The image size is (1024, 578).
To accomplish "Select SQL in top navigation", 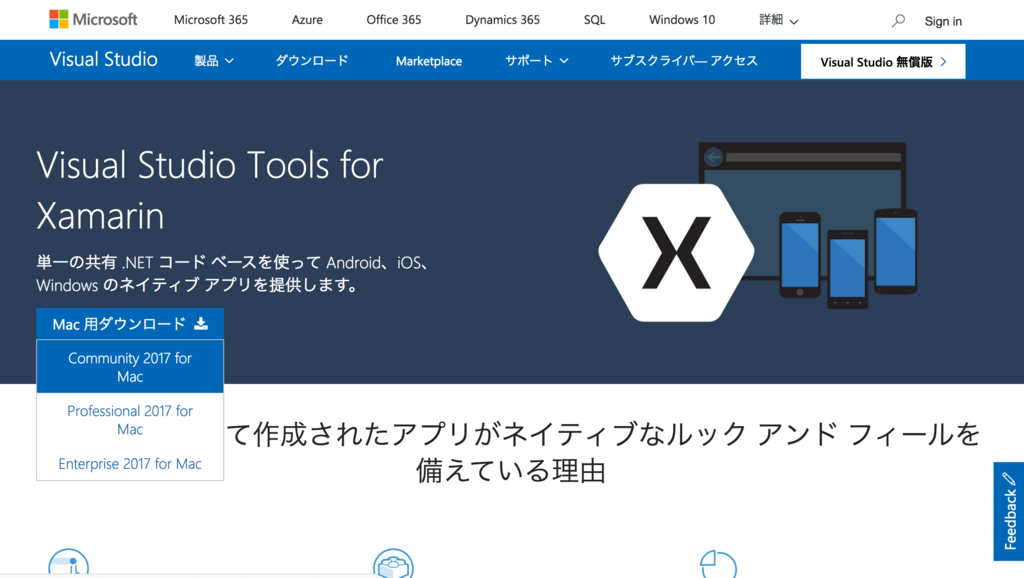I will click(x=594, y=20).
